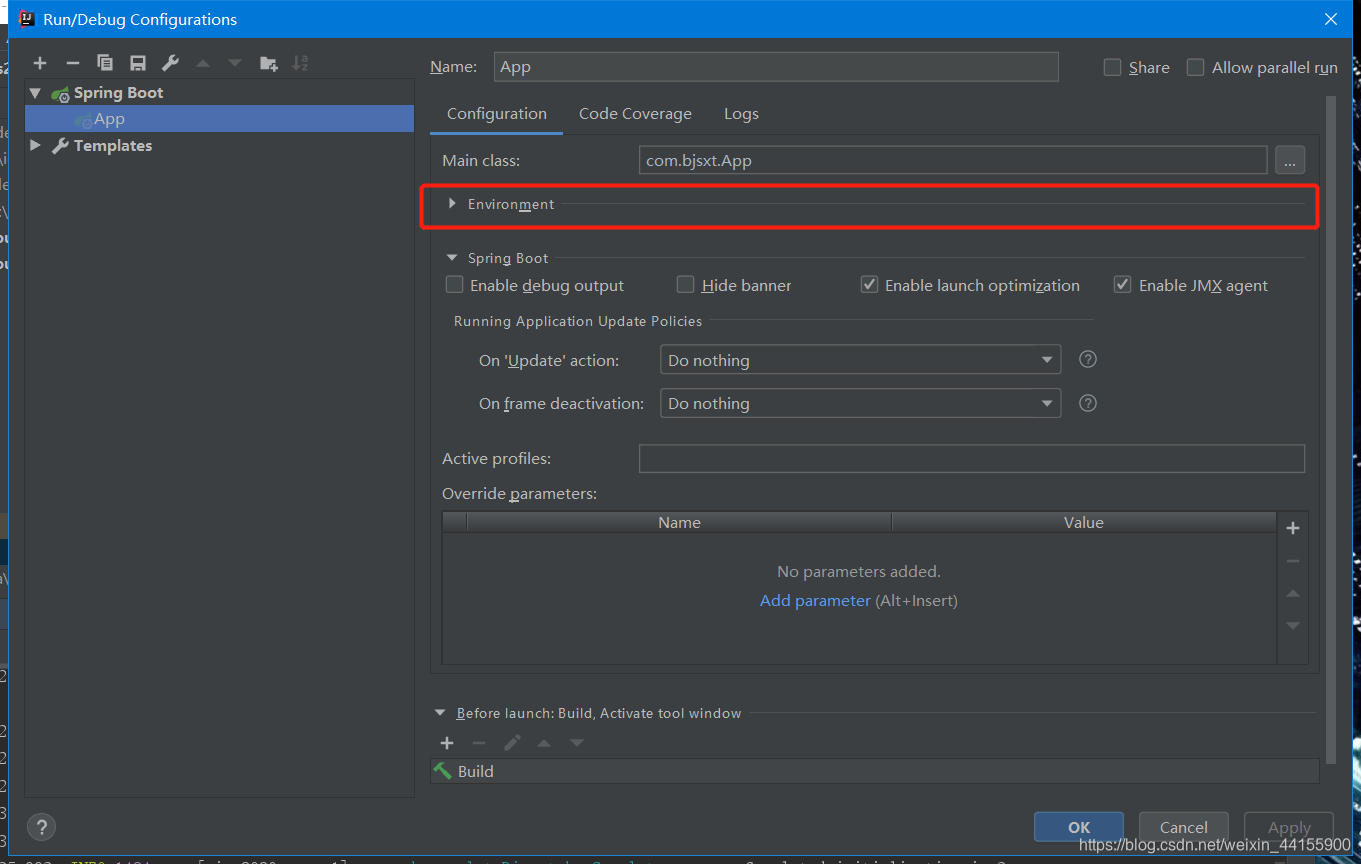
Task: Create new folder for configurations
Action: tap(268, 63)
